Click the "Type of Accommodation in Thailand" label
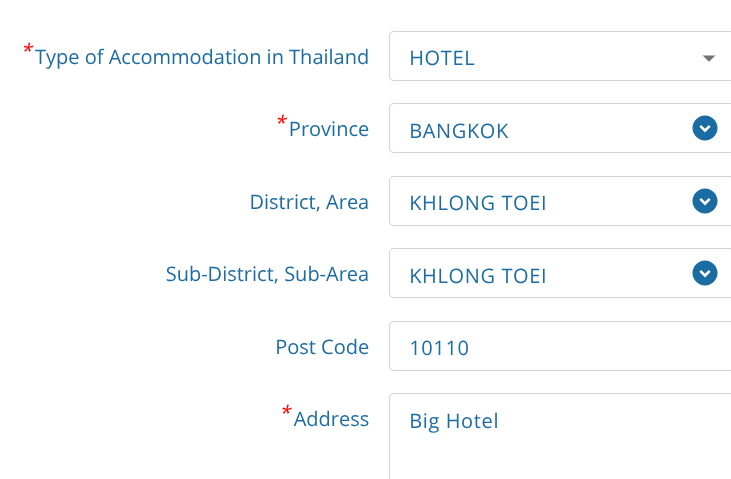Screen dimensions: 731x479 [x=202, y=57]
